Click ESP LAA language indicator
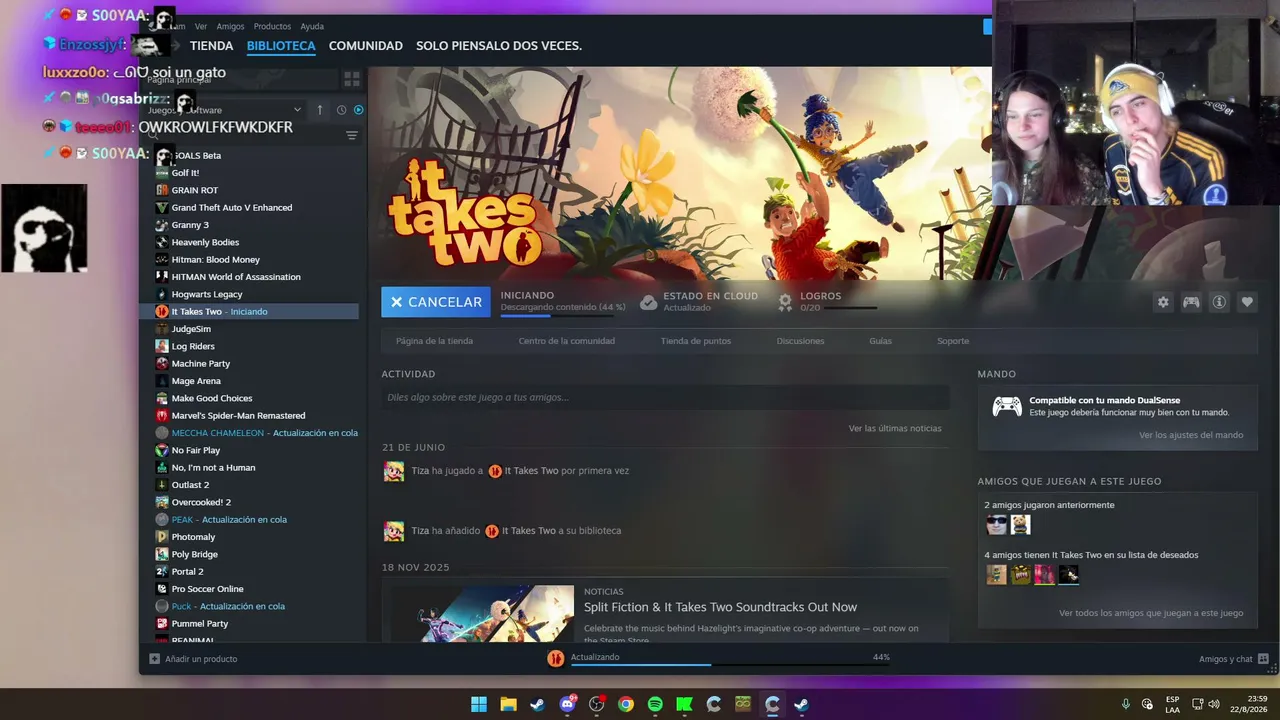 (x=1172, y=704)
